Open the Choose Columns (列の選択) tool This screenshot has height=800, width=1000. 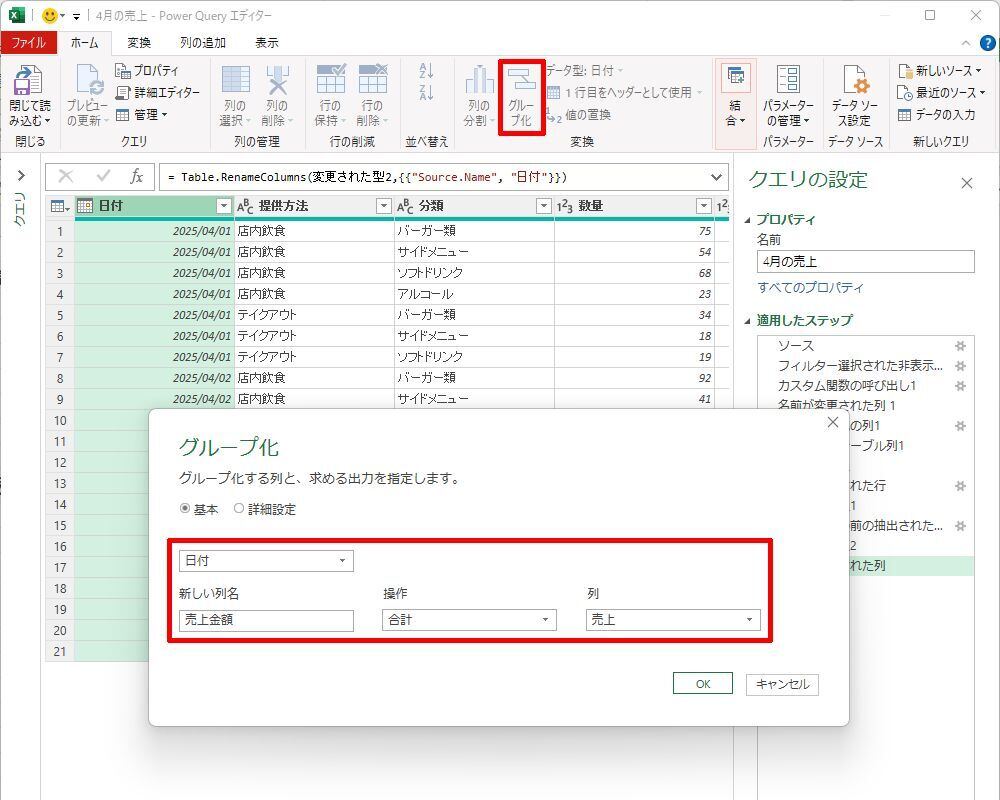coord(234,95)
